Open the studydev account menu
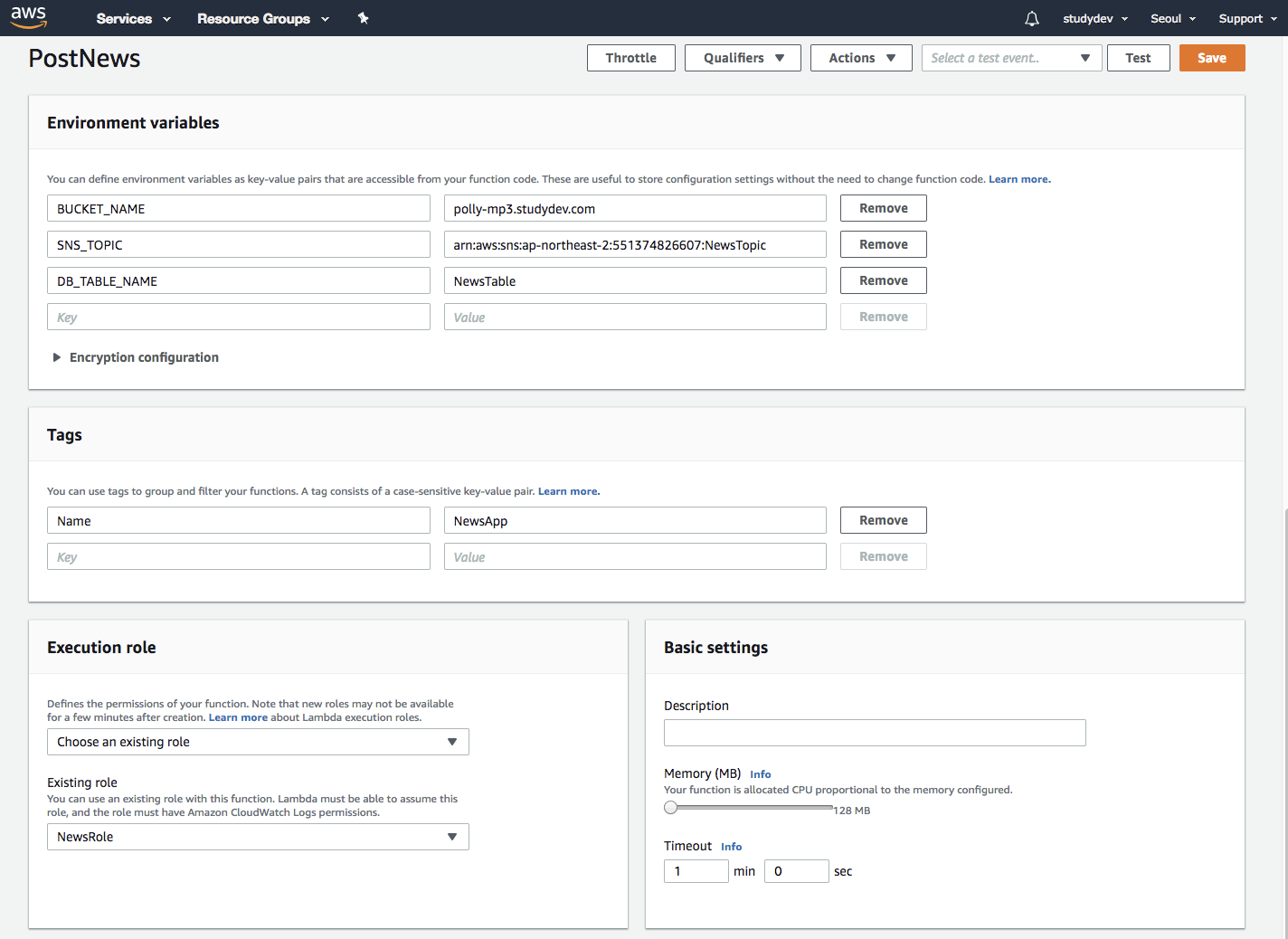 pyautogui.click(x=1095, y=18)
